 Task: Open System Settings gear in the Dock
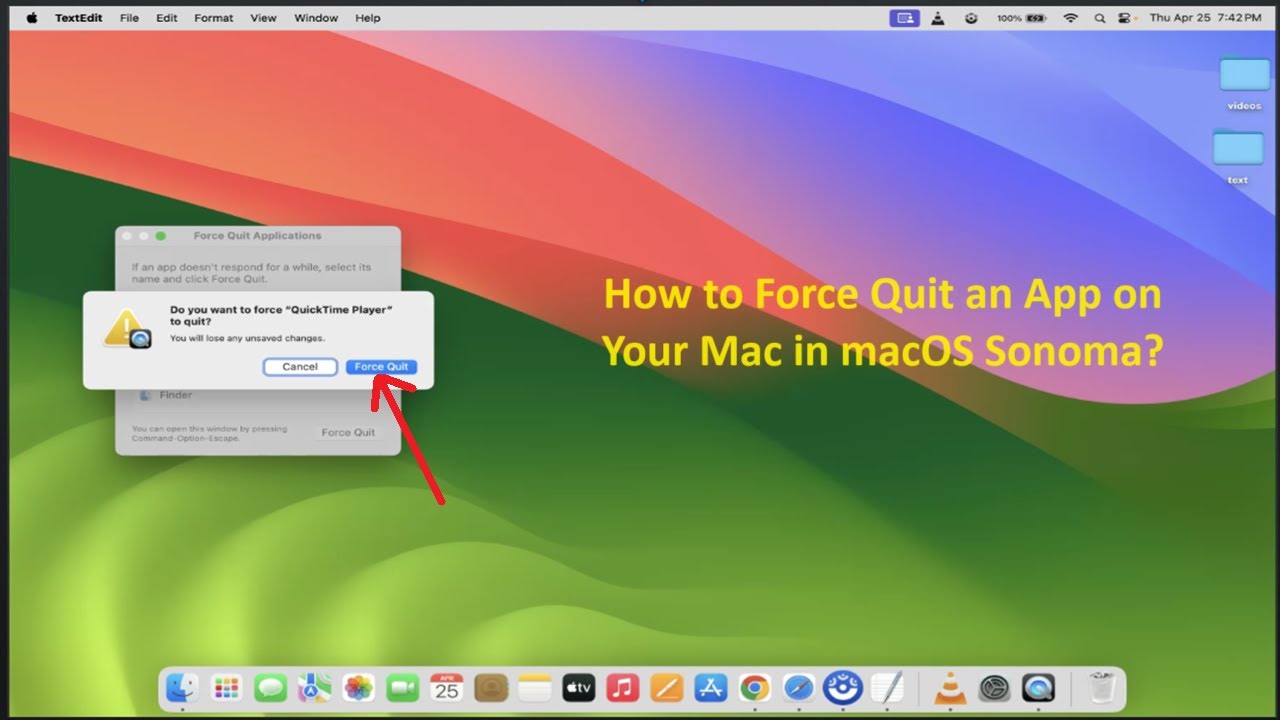click(995, 688)
